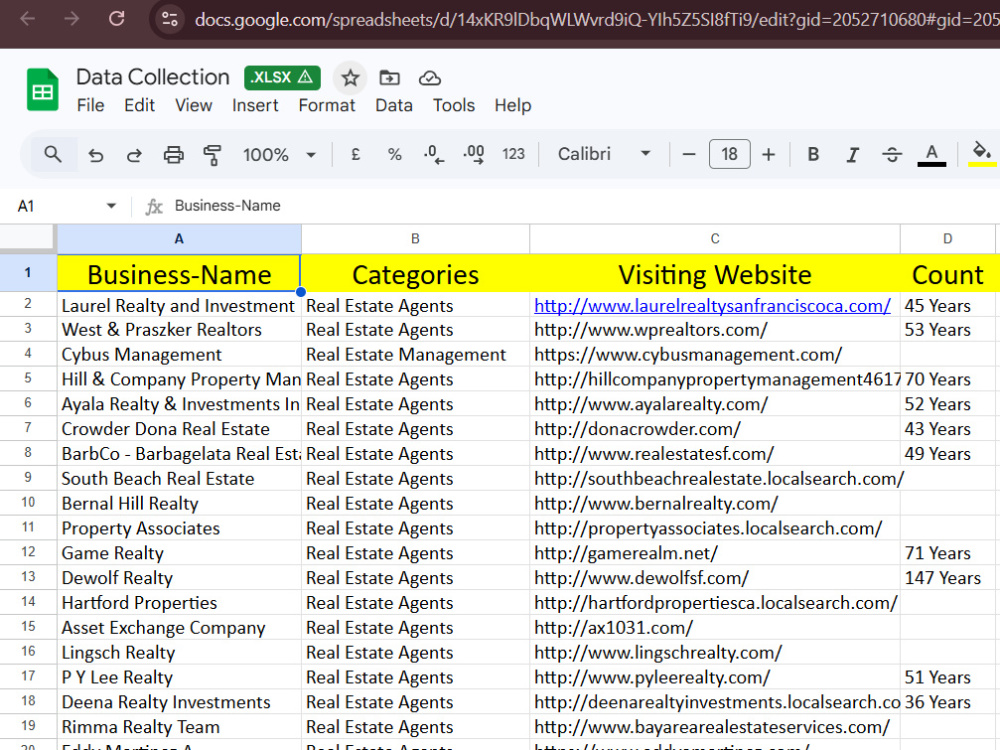Open the text colour picker
This screenshot has width=1000, height=750.
coord(931,154)
